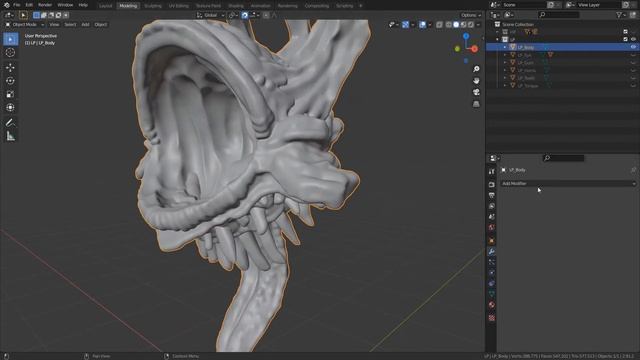Select the Transform tool

point(11,107)
